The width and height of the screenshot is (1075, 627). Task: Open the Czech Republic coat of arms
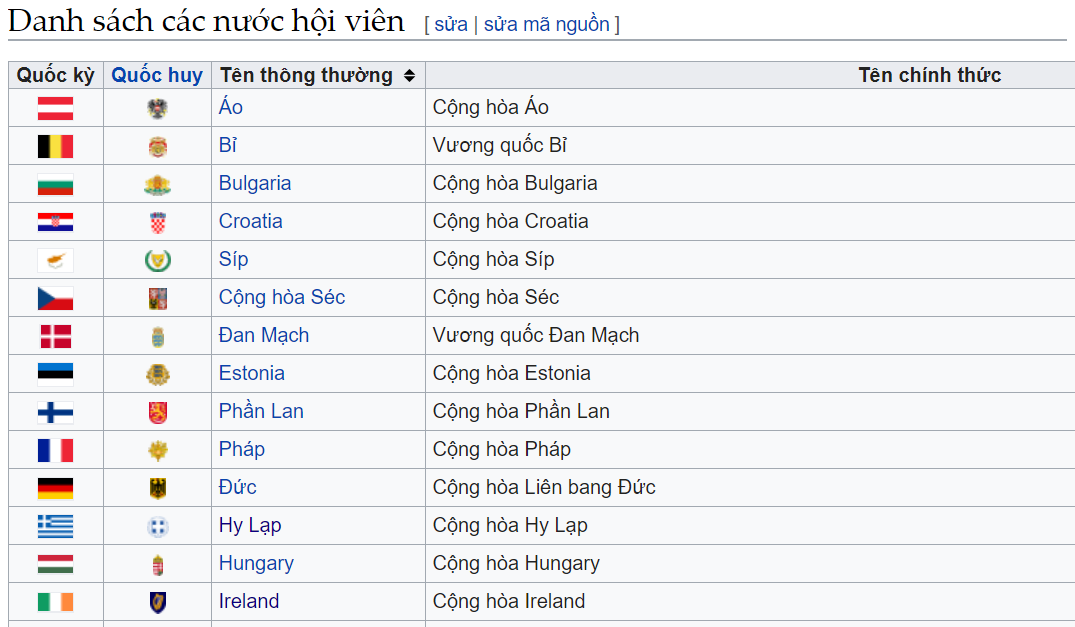tap(158, 299)
